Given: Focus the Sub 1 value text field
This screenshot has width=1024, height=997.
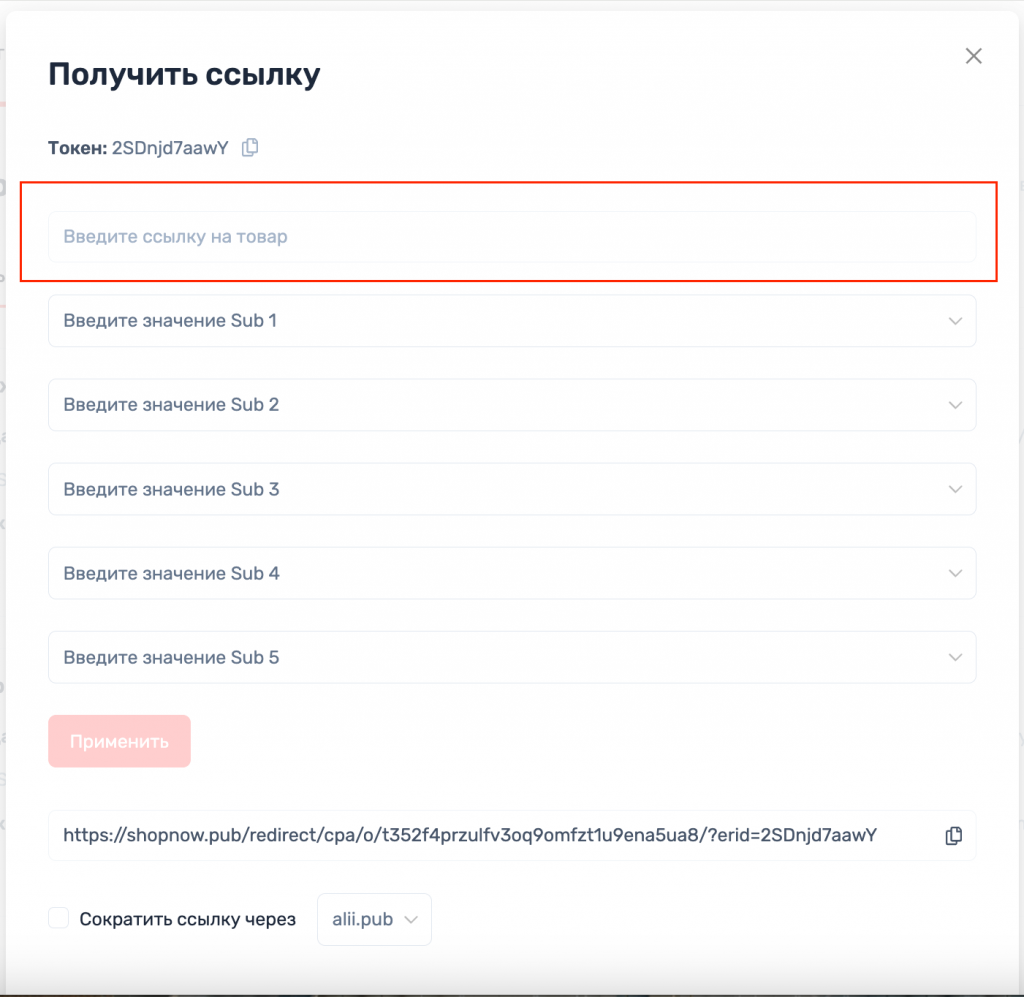Looking at the screenshot, I should click(480, 321).
